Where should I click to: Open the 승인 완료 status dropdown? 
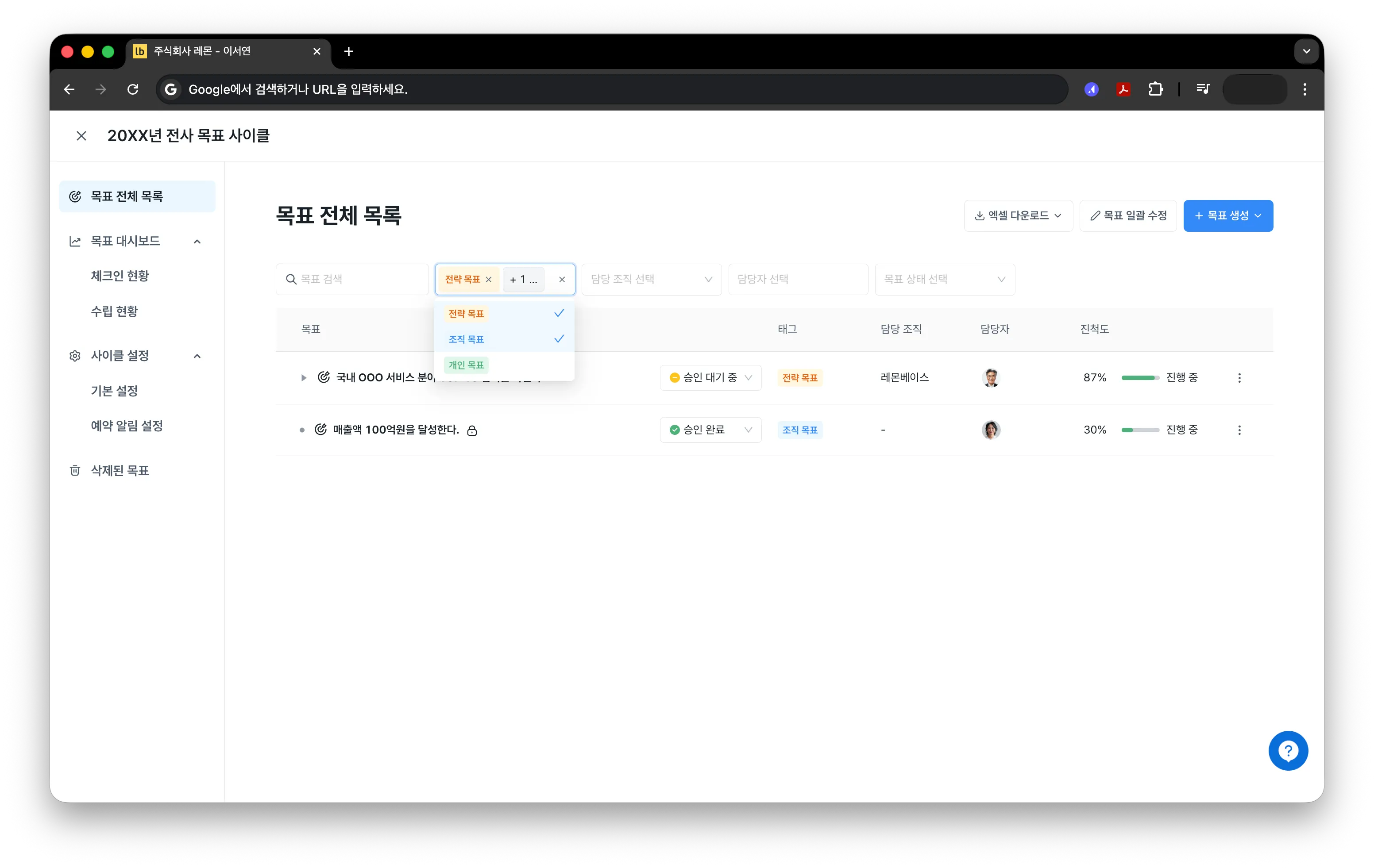(710, 430)
